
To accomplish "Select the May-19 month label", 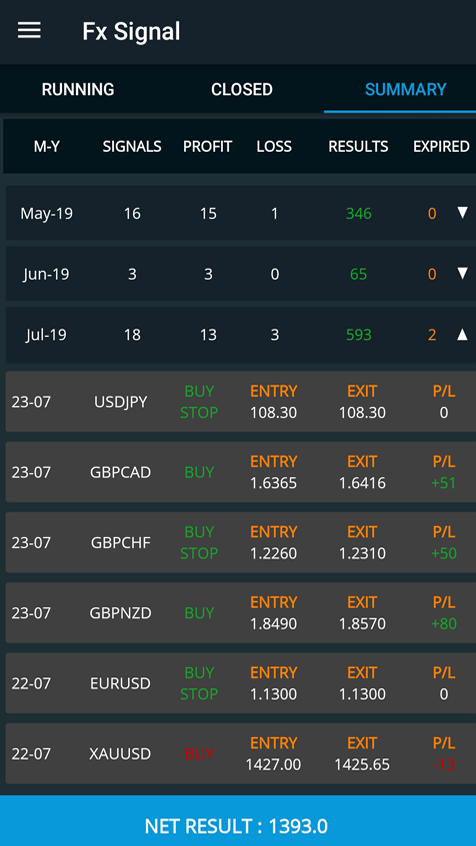I will tap(46, 214).
